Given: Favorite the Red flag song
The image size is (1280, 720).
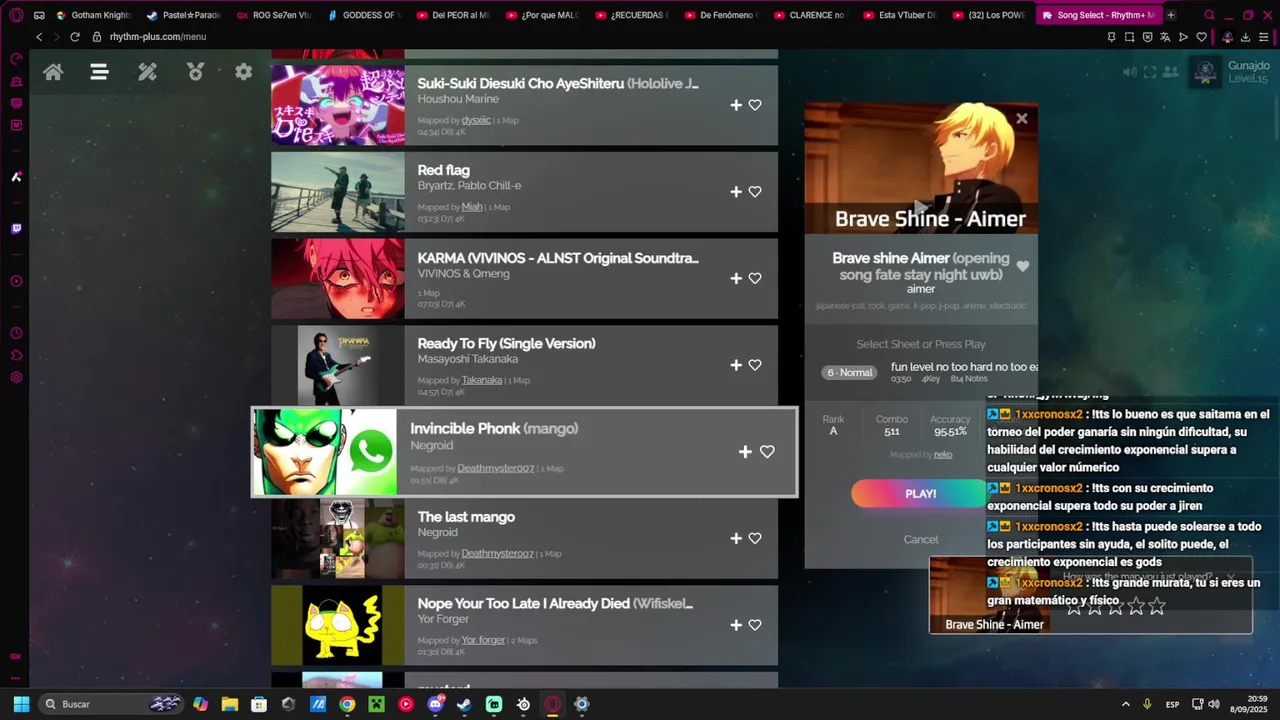Looking at the screenshot, I should (x=755, y=192).
